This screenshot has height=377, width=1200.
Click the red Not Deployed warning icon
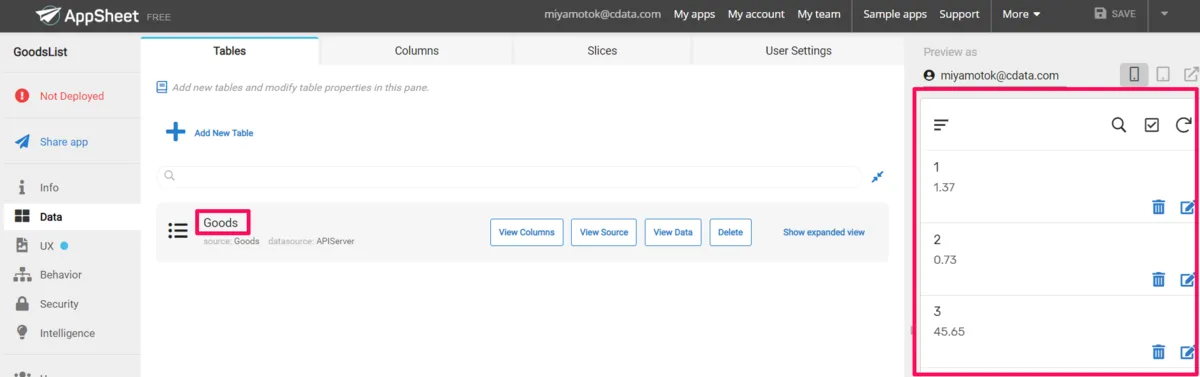pyautogui.click(x=21, y=96)
